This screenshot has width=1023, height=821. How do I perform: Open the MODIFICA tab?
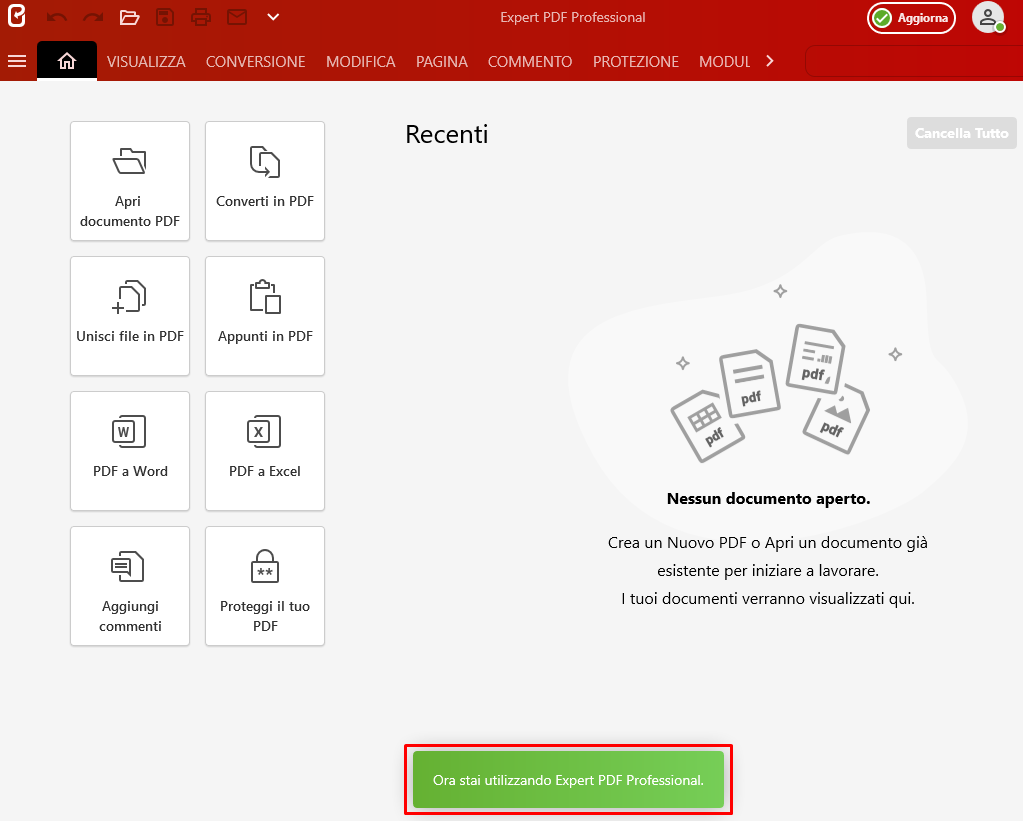[361, 62]
